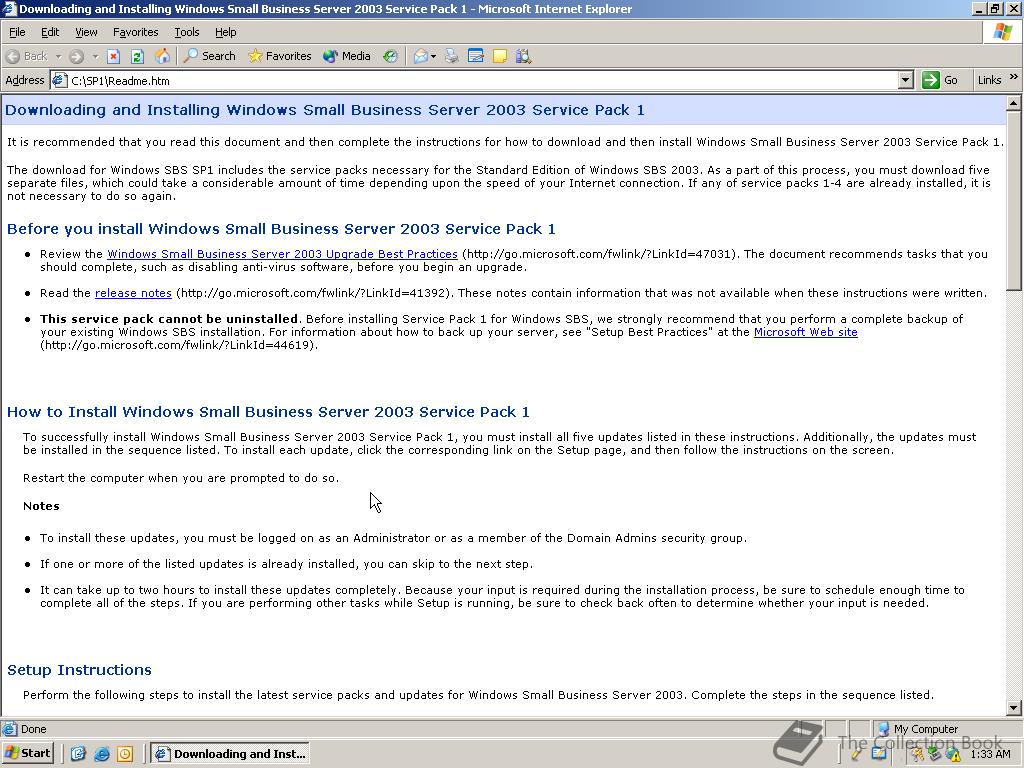Click the My Computer zone icon
1024x768 pixels.
[x=883, y=729]
